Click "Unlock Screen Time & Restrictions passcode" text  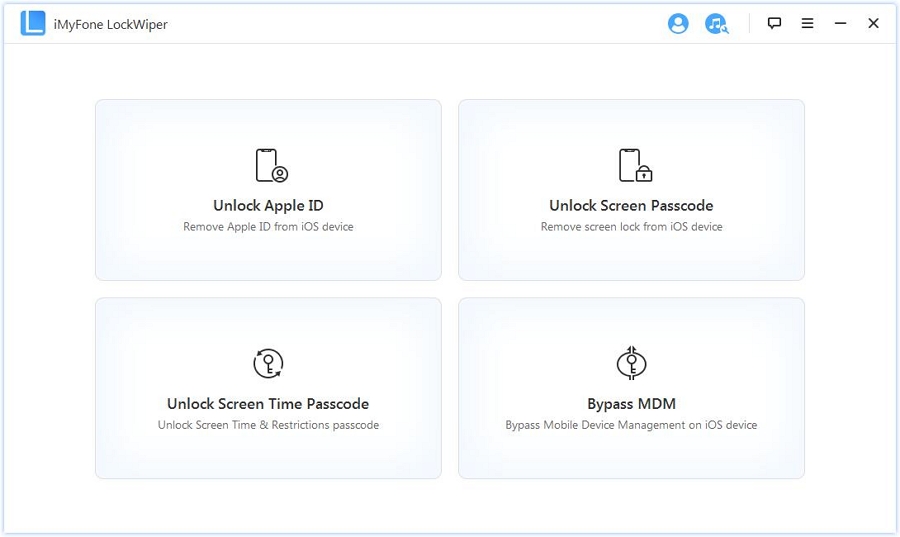(x=268, y=425)
